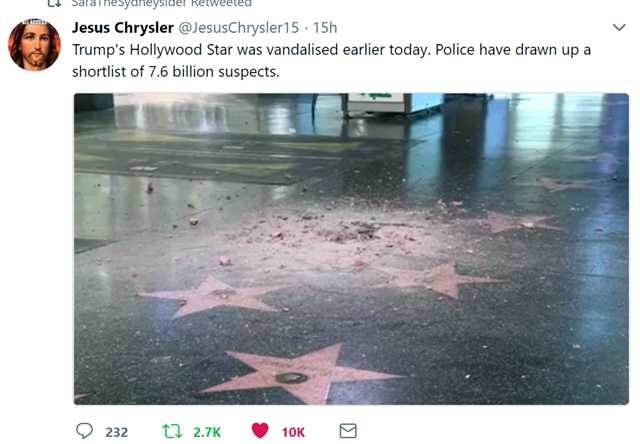The height and width of the screenshot is (444, 640).
Task: Open the 15h timestamp link
Action: point(325,28)
